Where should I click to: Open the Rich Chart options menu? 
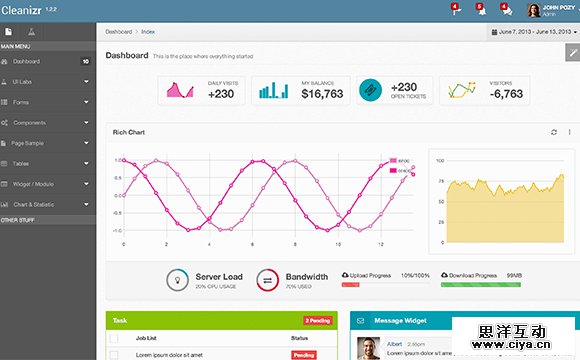pyautogui.click(x=570, y=132)
